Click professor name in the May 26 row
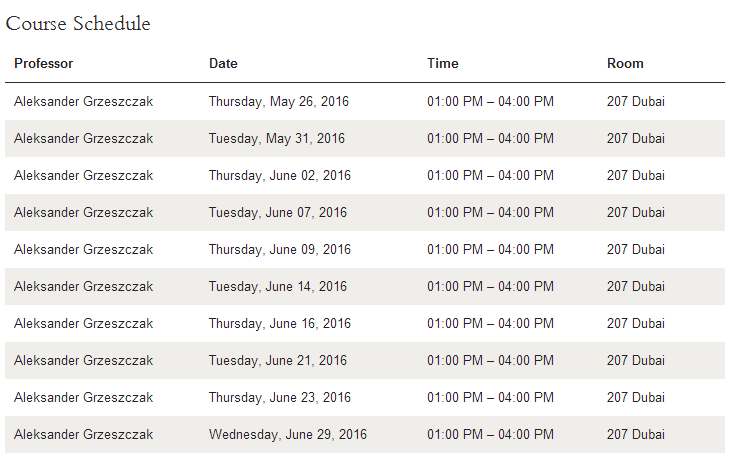This screenshot has height=467, width=740. [x=84, y=101]
